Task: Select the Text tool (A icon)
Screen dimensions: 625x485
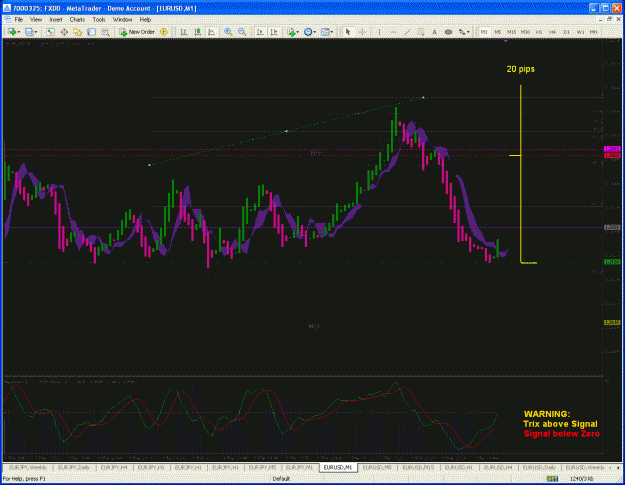Action: pos(434,32)
